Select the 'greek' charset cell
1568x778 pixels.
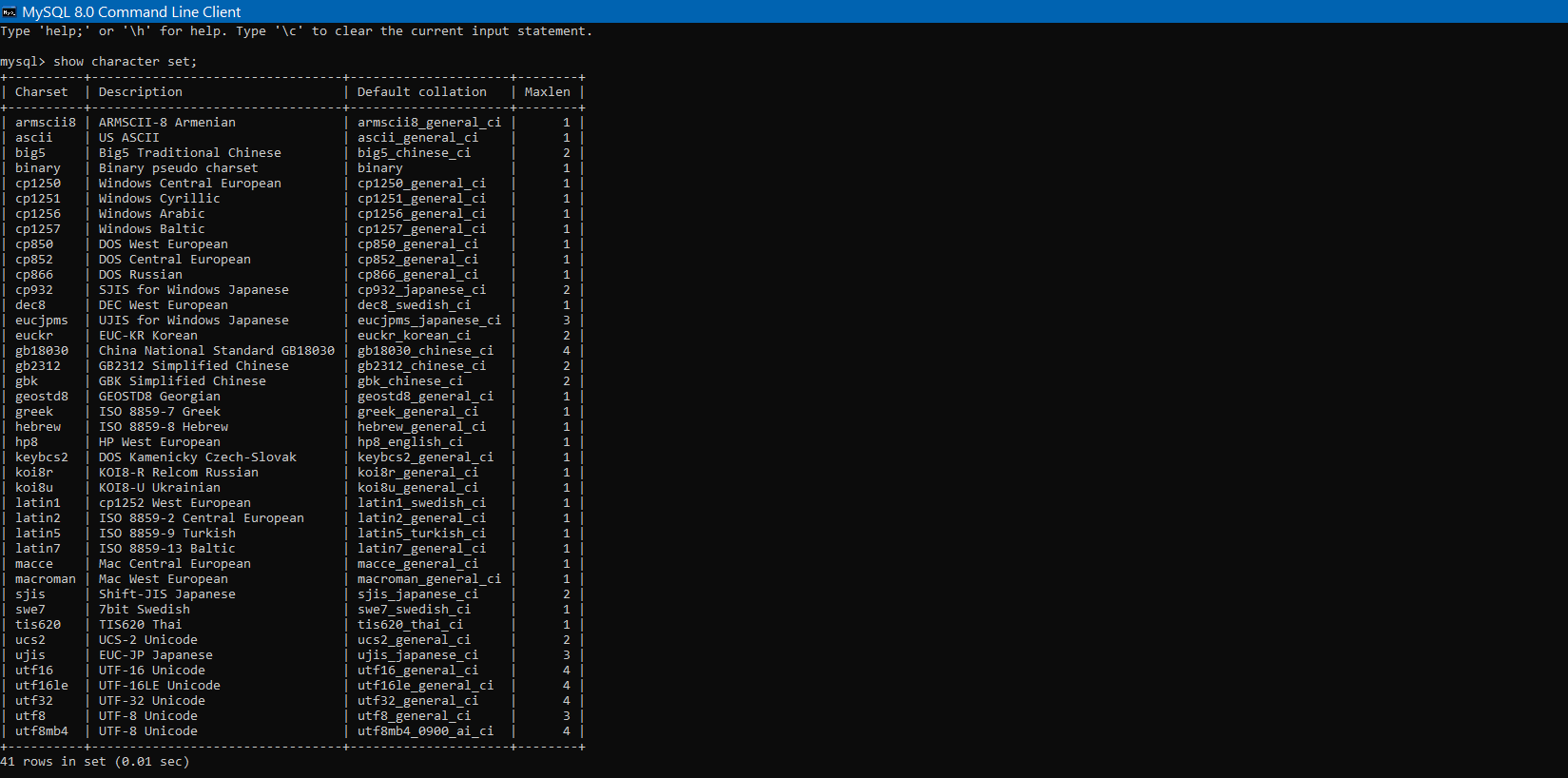pos(34,412)
